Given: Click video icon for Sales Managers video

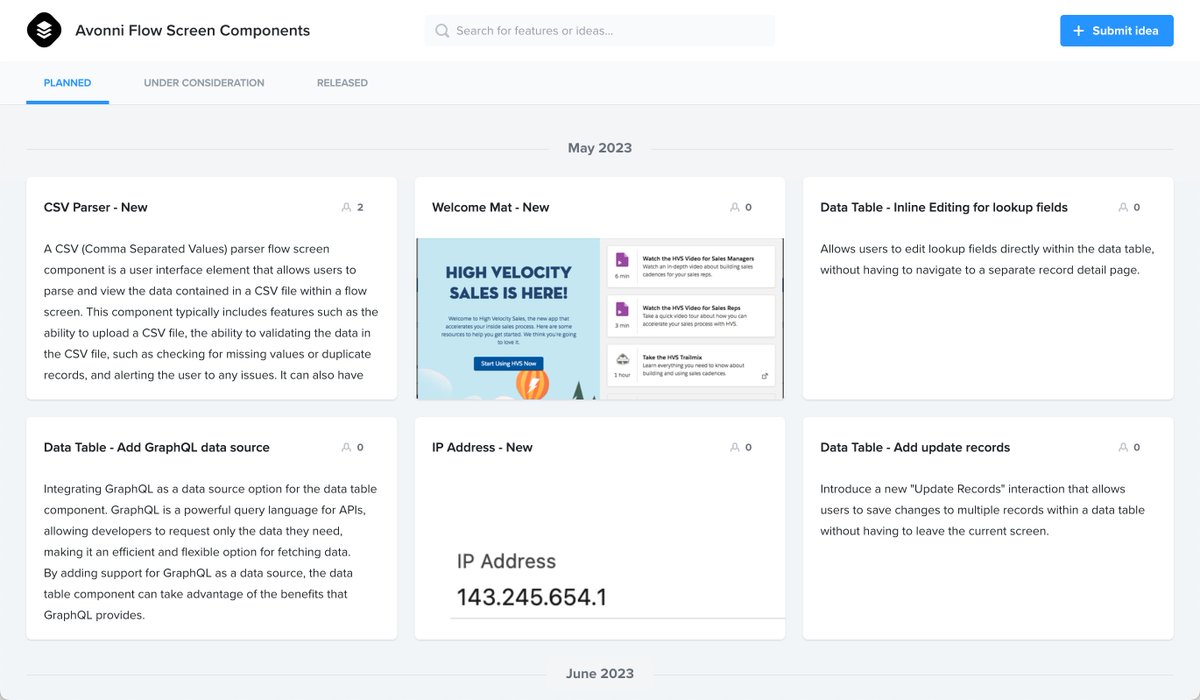Looking at the screenshot, I should pos(622,259).
